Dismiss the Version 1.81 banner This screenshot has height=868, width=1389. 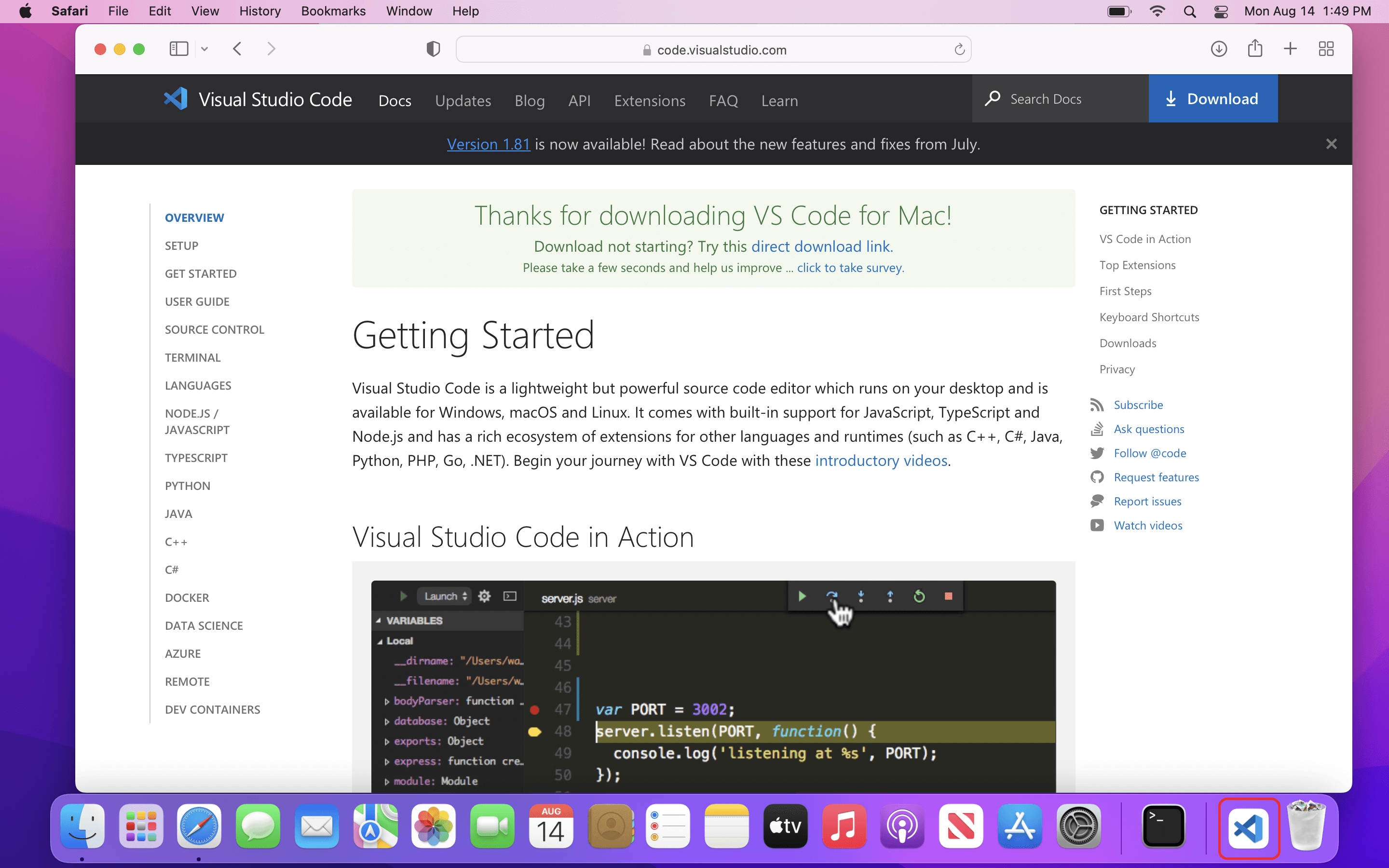pyautogui.click(x=1331, y=144)
